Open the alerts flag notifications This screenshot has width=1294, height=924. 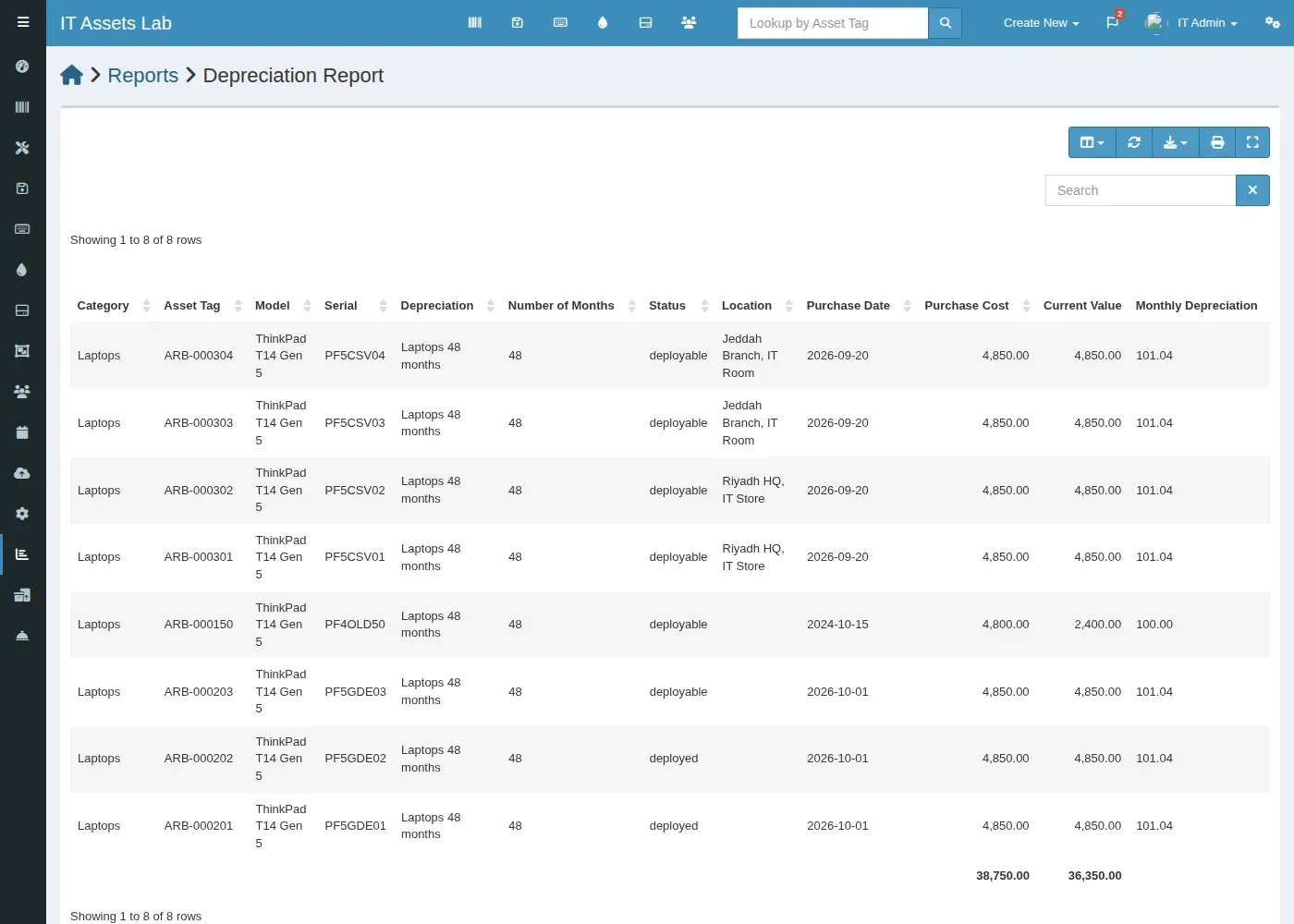[x=1113, y=22]
